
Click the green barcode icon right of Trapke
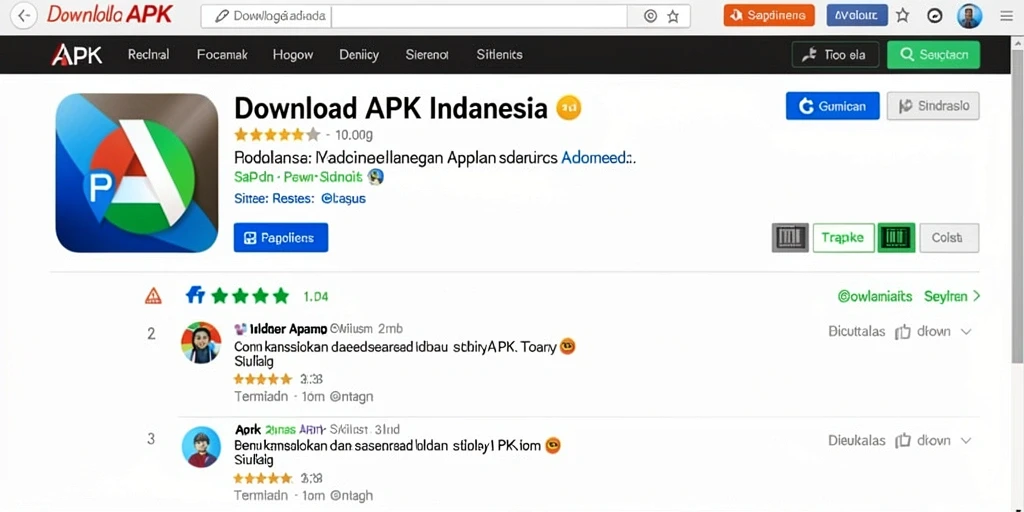click(897, 238)
